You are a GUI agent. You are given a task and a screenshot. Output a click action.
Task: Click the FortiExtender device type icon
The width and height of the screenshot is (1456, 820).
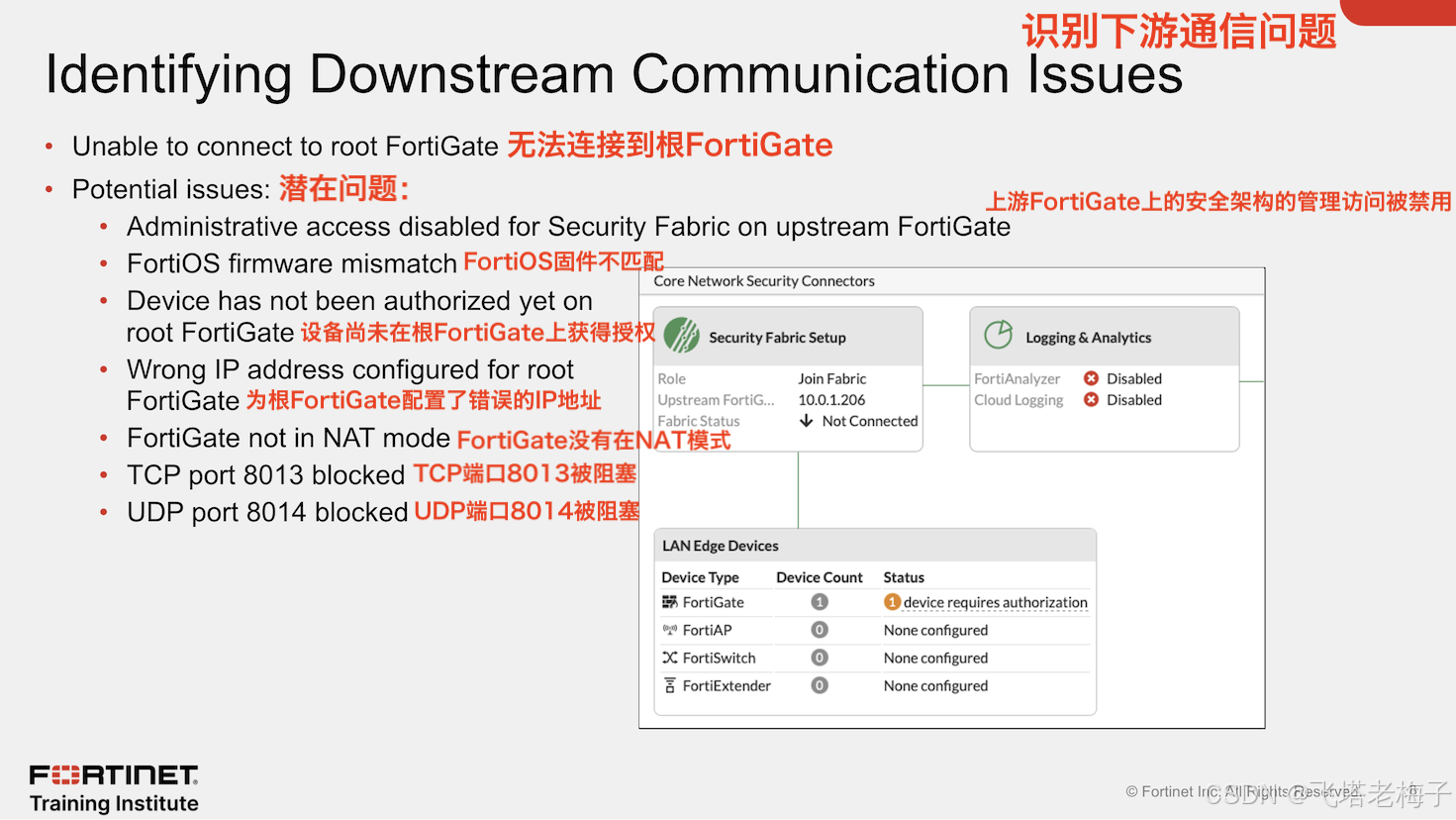pos(670,685)
